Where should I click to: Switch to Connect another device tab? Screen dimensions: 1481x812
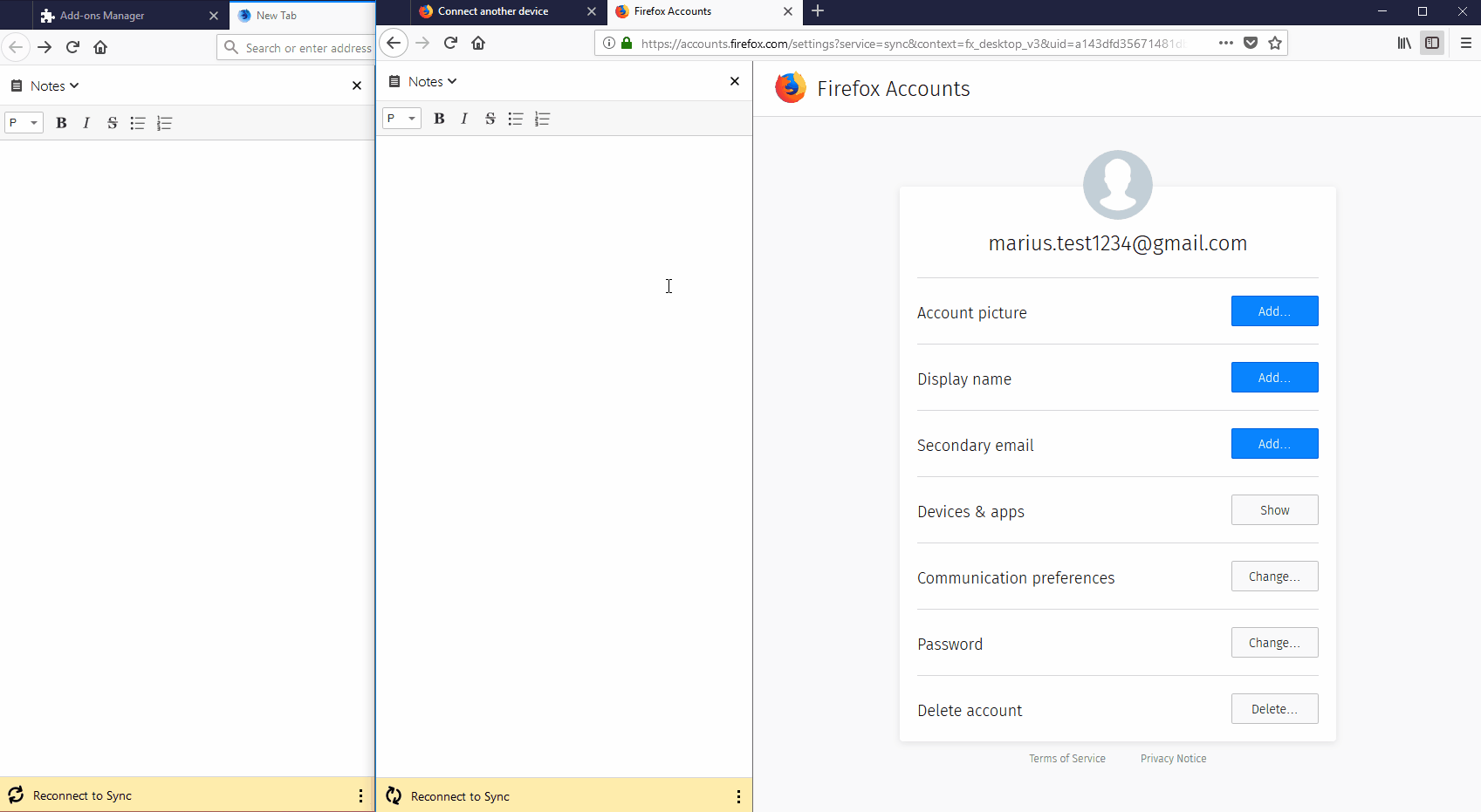(507, 11)
